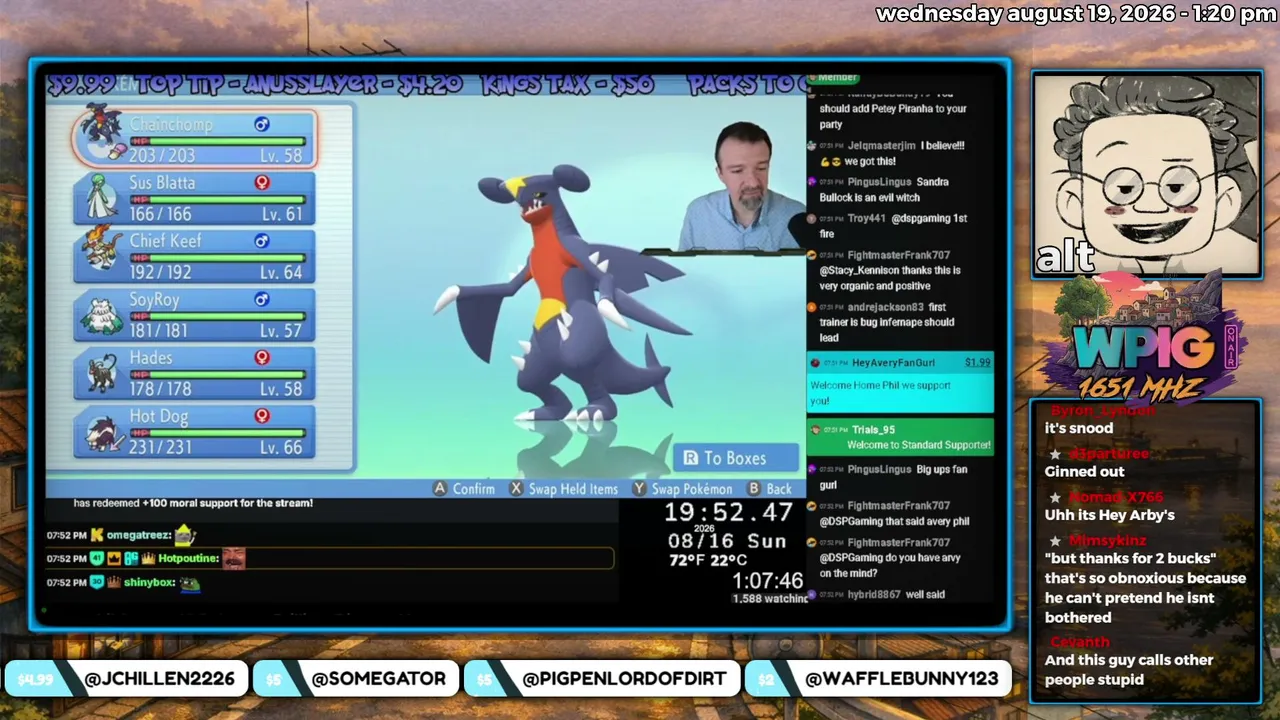
Task: Click the B button glyph next to Back
Action: [x=753, y=489]
